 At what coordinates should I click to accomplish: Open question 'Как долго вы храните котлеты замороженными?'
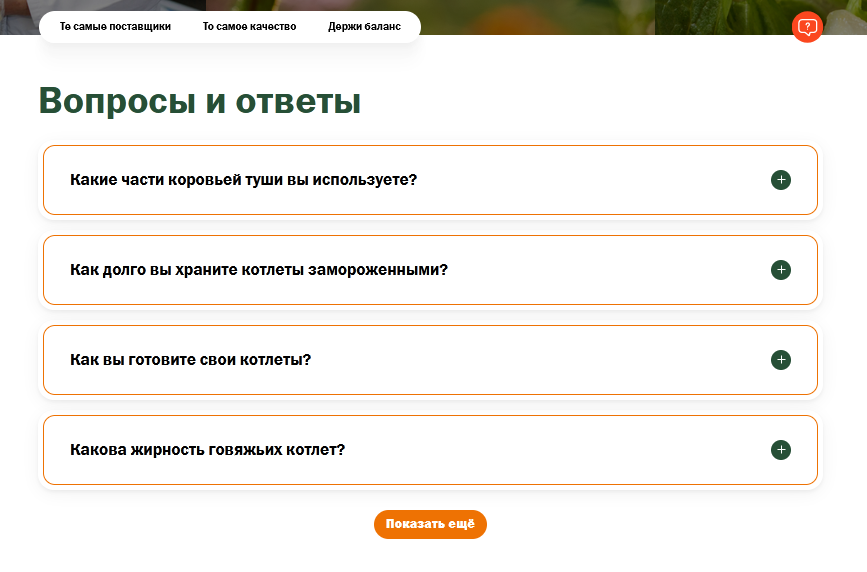click(x=430, y=270)
